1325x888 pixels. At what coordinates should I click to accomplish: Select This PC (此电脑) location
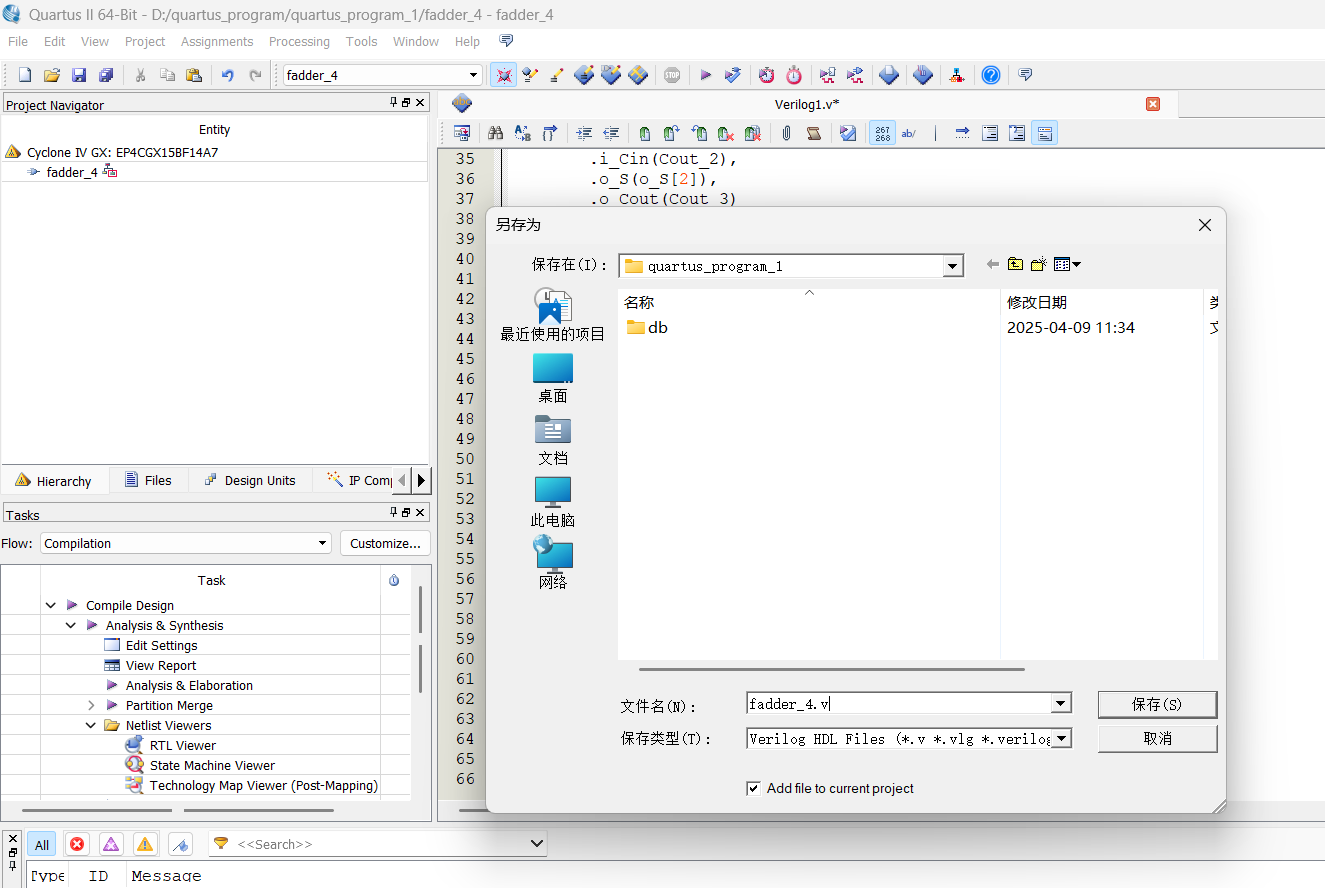[553, 502]
